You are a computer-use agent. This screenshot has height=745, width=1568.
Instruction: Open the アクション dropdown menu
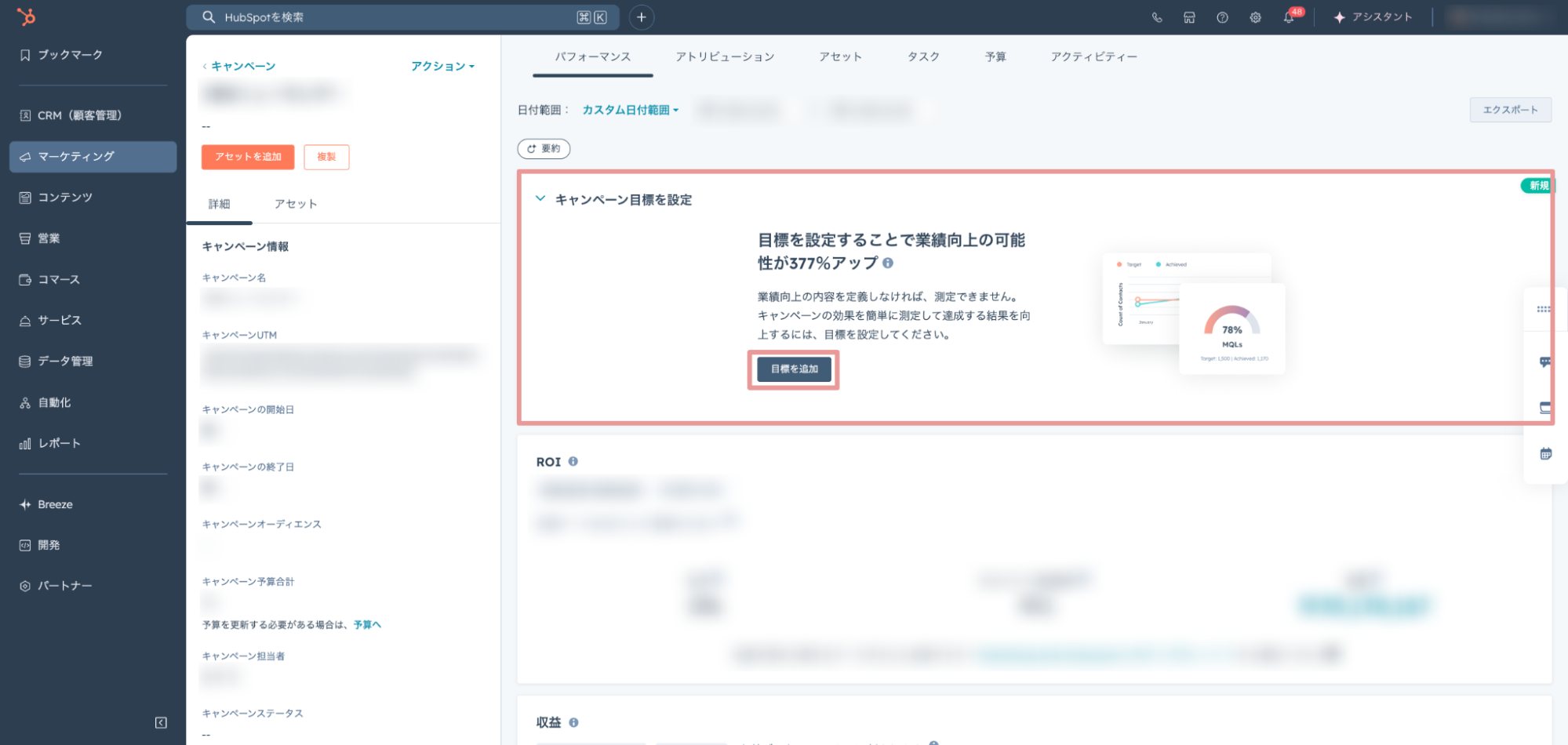442,67
